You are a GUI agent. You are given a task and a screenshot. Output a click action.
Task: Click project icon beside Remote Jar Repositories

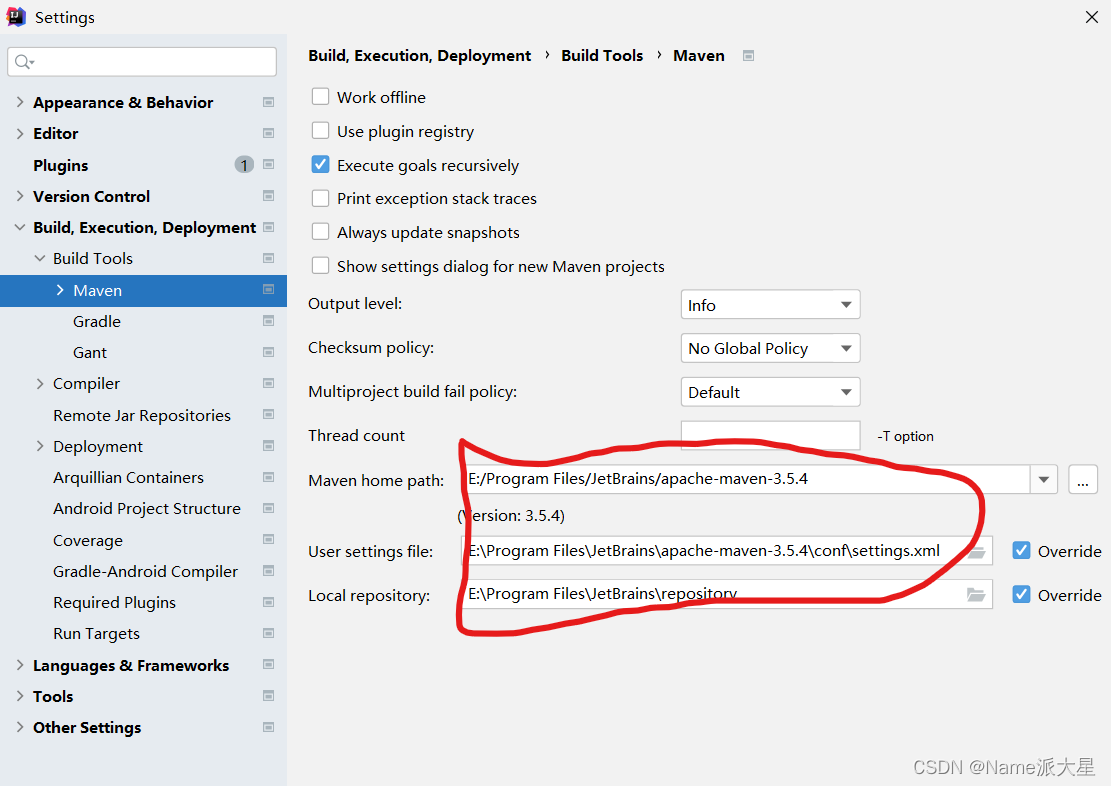[x=269, y=415]
